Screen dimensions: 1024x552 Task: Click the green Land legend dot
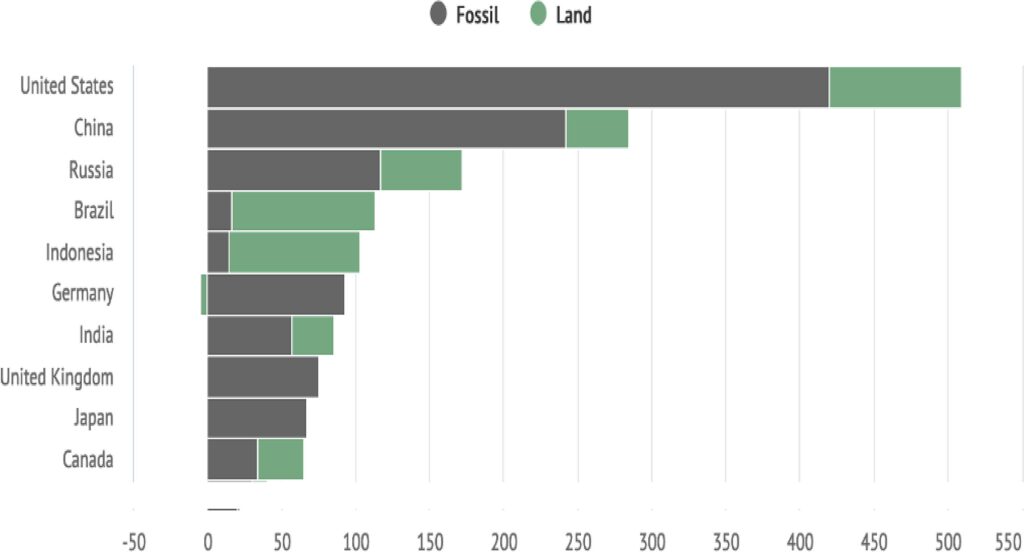pos(538,15)
